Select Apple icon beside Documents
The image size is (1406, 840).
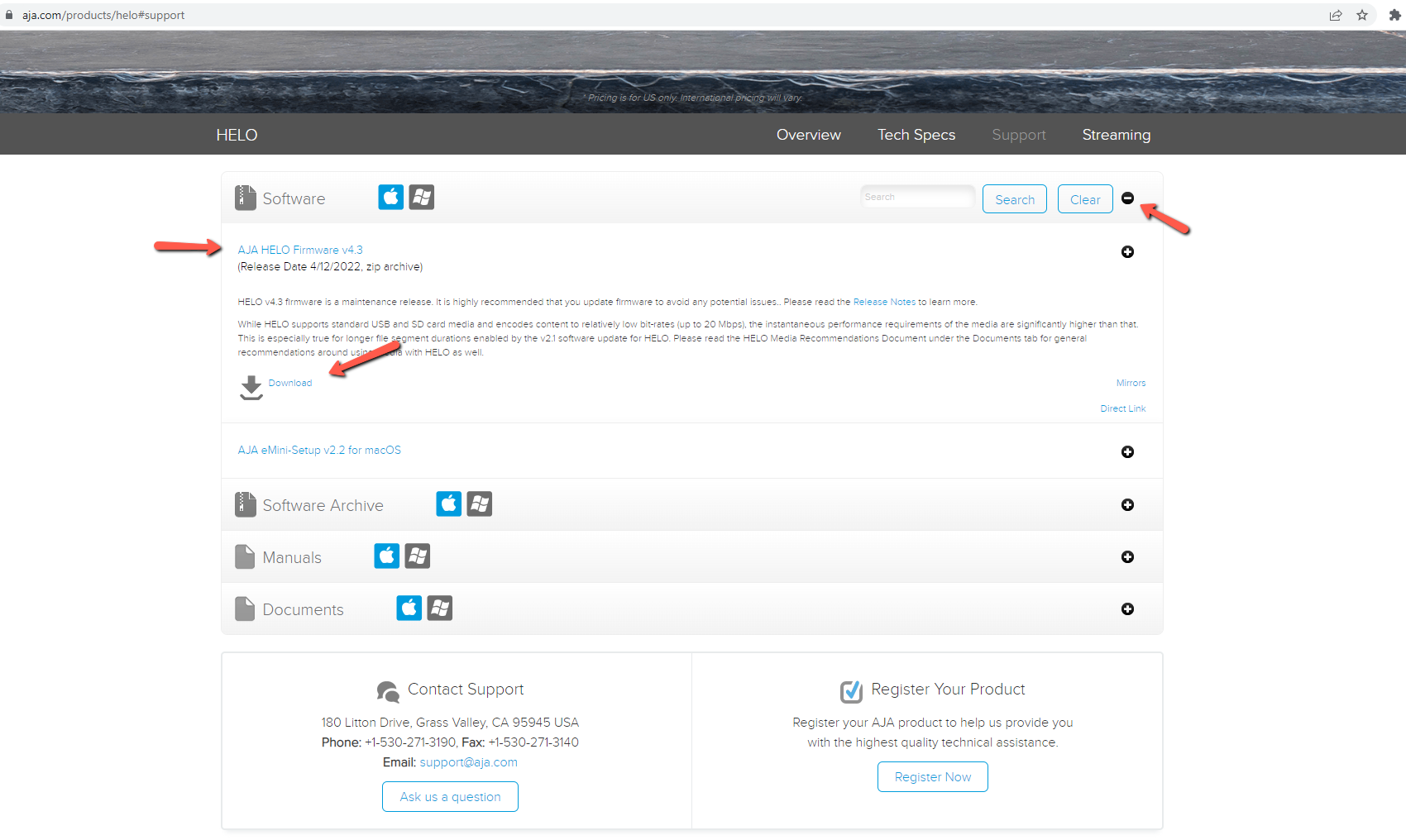(409, 608)
